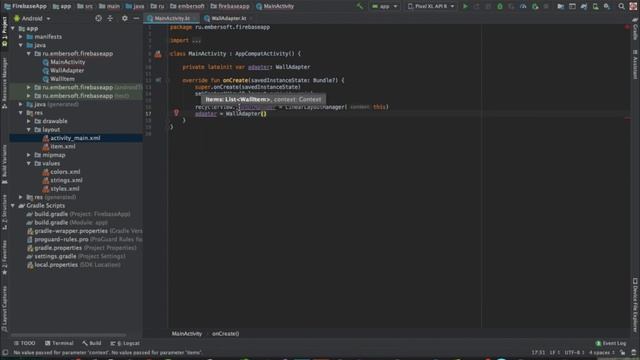Click the user avatar icon at top right
Viewport: 640px width, 360px height.
[633, 6]
